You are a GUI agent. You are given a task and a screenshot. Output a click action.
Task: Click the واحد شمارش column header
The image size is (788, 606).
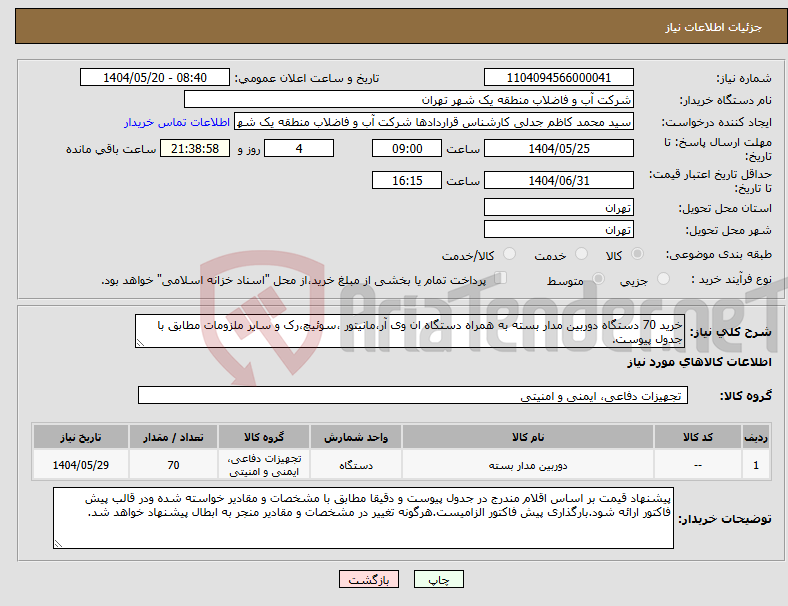[x=356, y=437]
